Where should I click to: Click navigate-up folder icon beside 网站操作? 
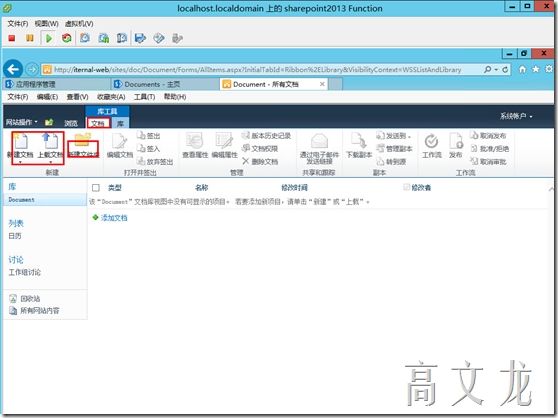click(49, 122)
